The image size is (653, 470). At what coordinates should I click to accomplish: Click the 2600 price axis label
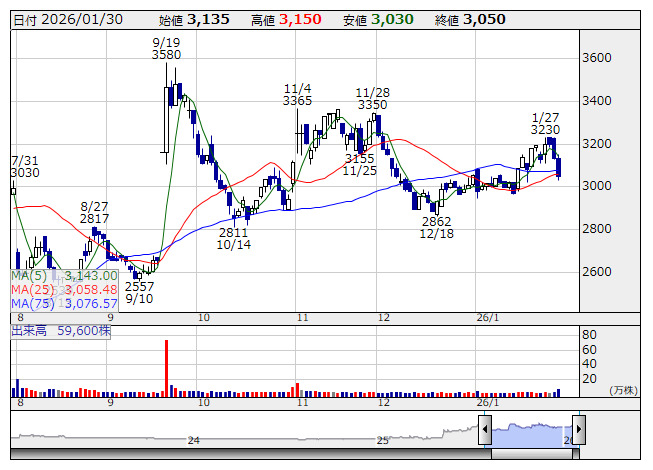click(x=596, y=271)
